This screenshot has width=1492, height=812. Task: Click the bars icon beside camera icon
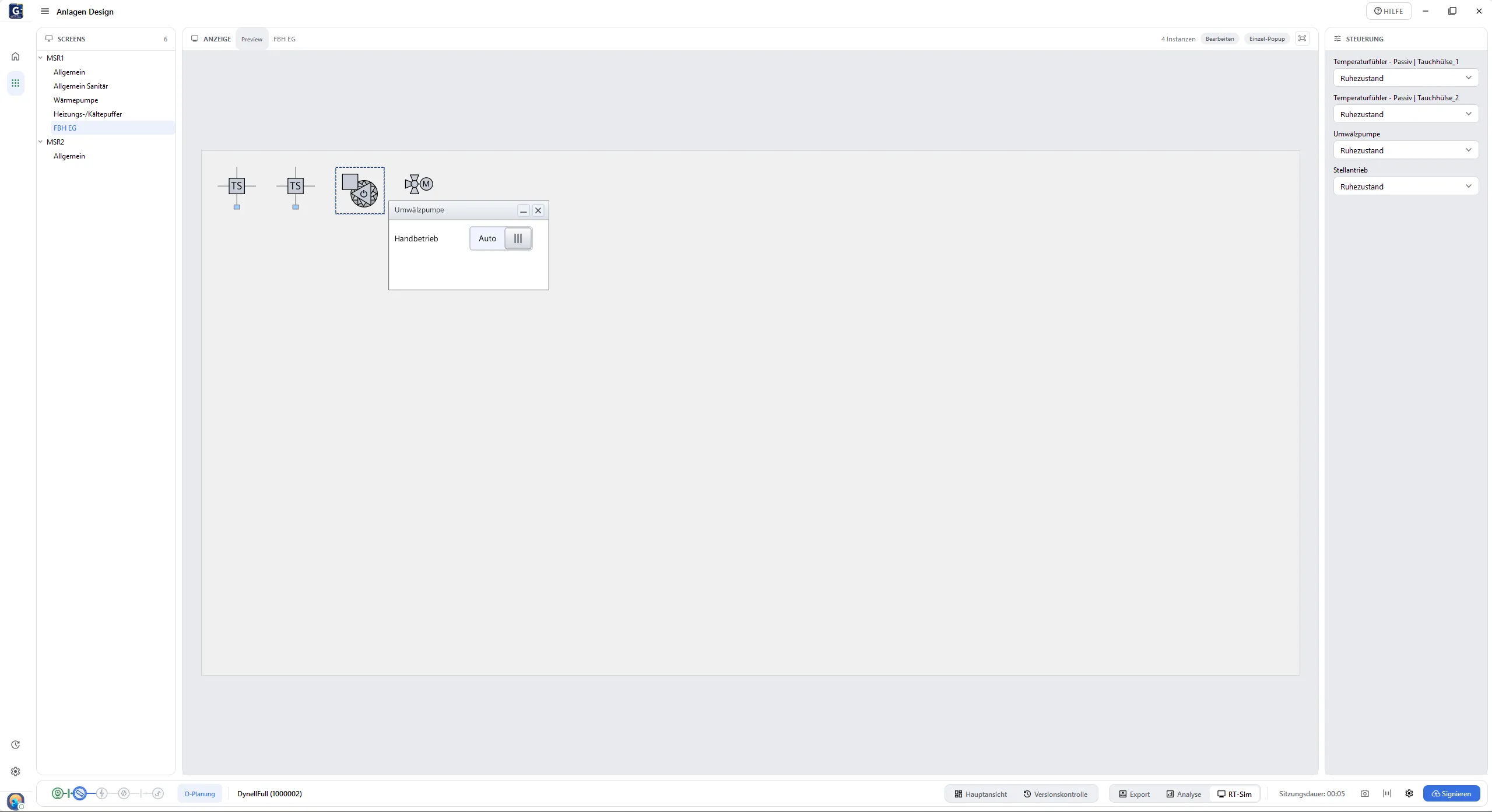click(1387, 793)
